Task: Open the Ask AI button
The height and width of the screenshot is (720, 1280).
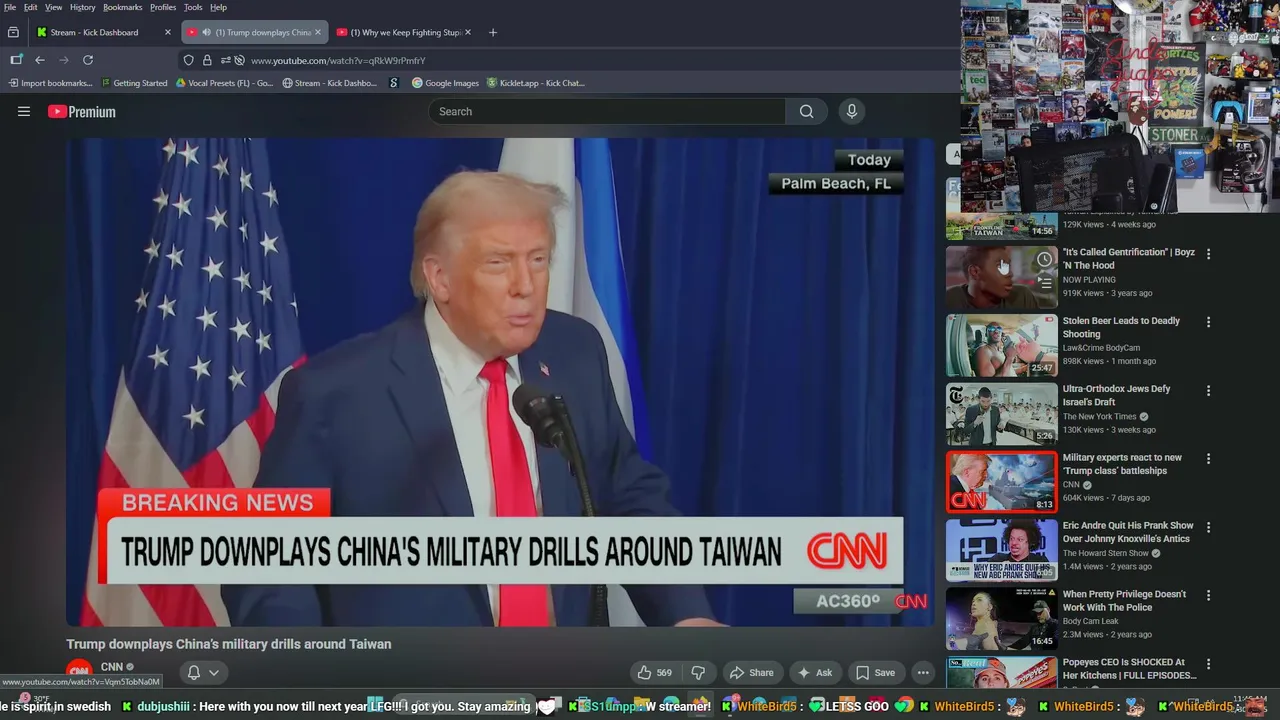Action: point(815,673)
